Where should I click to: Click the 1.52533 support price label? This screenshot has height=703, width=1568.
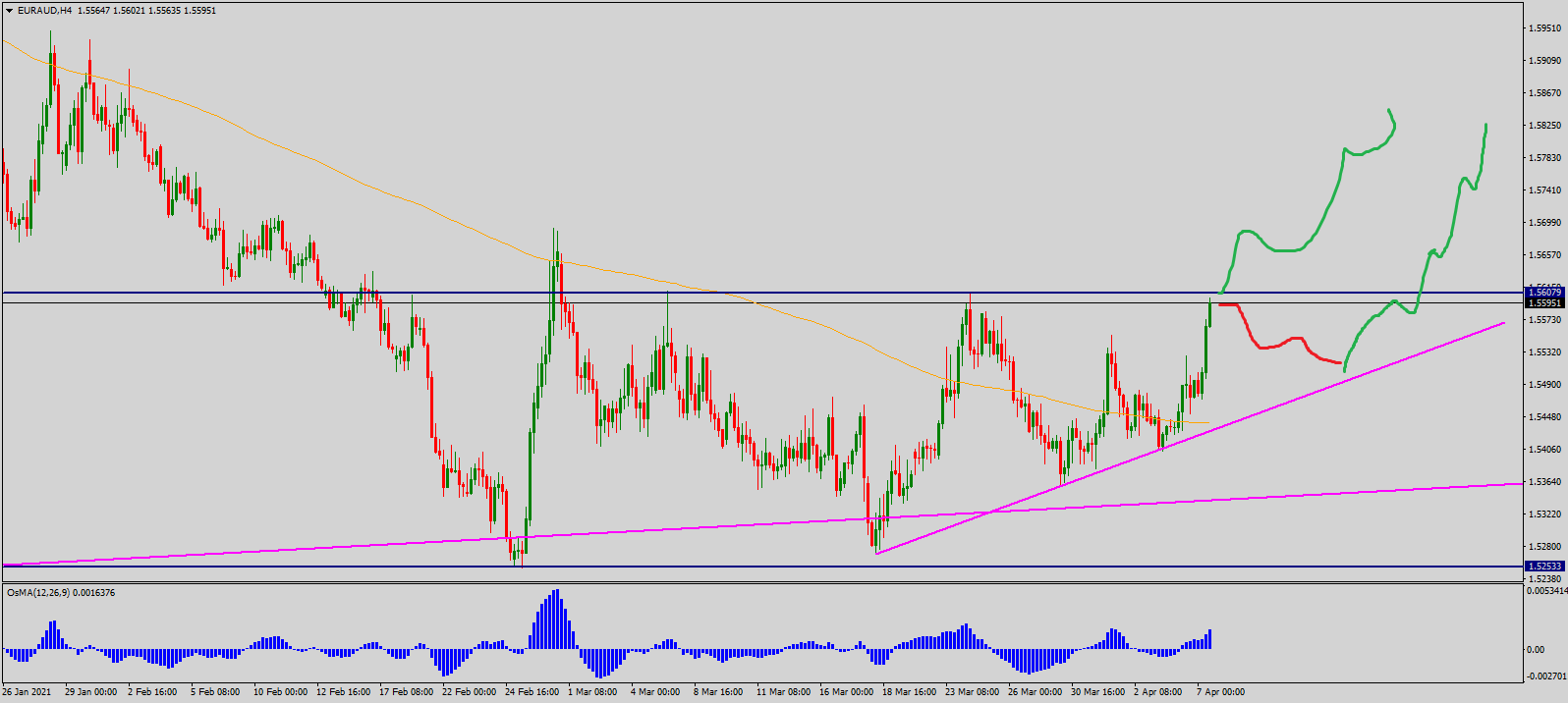coord(1544,567)
